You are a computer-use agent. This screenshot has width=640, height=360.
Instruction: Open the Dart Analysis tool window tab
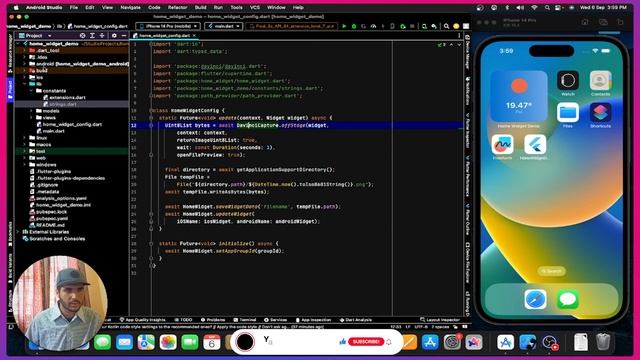[356, 320]
